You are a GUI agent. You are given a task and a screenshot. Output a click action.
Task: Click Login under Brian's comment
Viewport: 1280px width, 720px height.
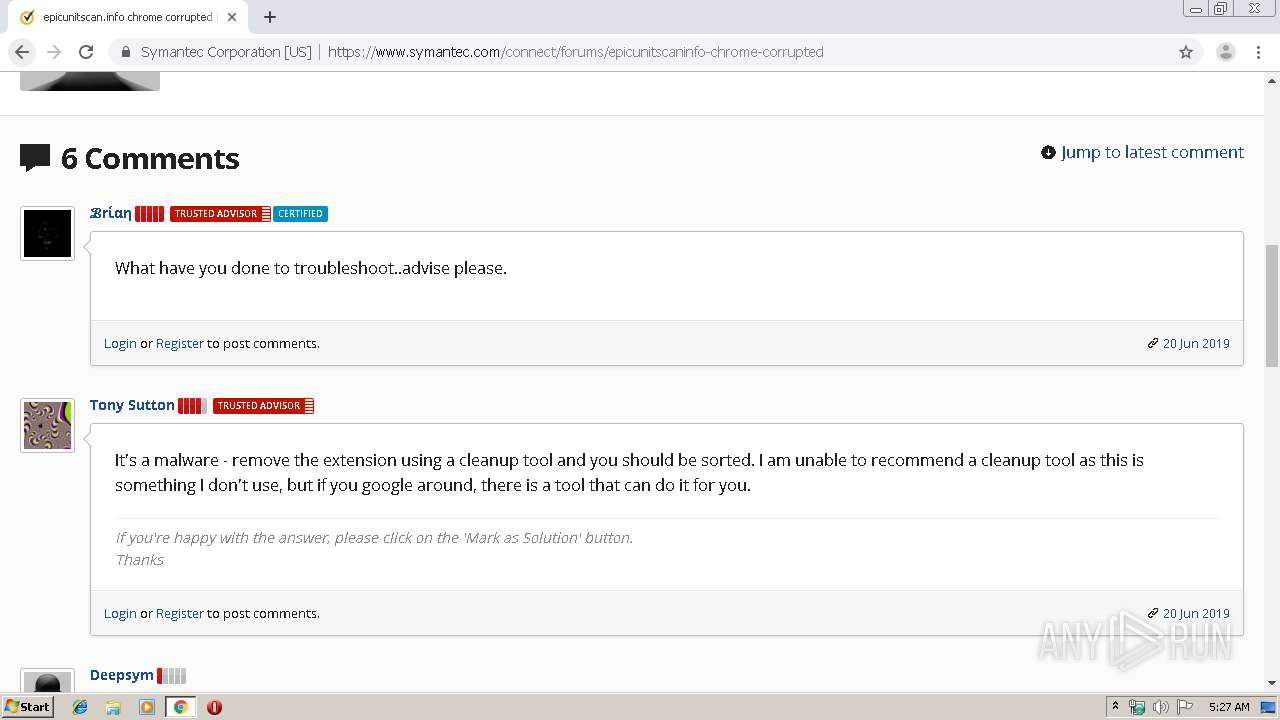tap(120, 343)
